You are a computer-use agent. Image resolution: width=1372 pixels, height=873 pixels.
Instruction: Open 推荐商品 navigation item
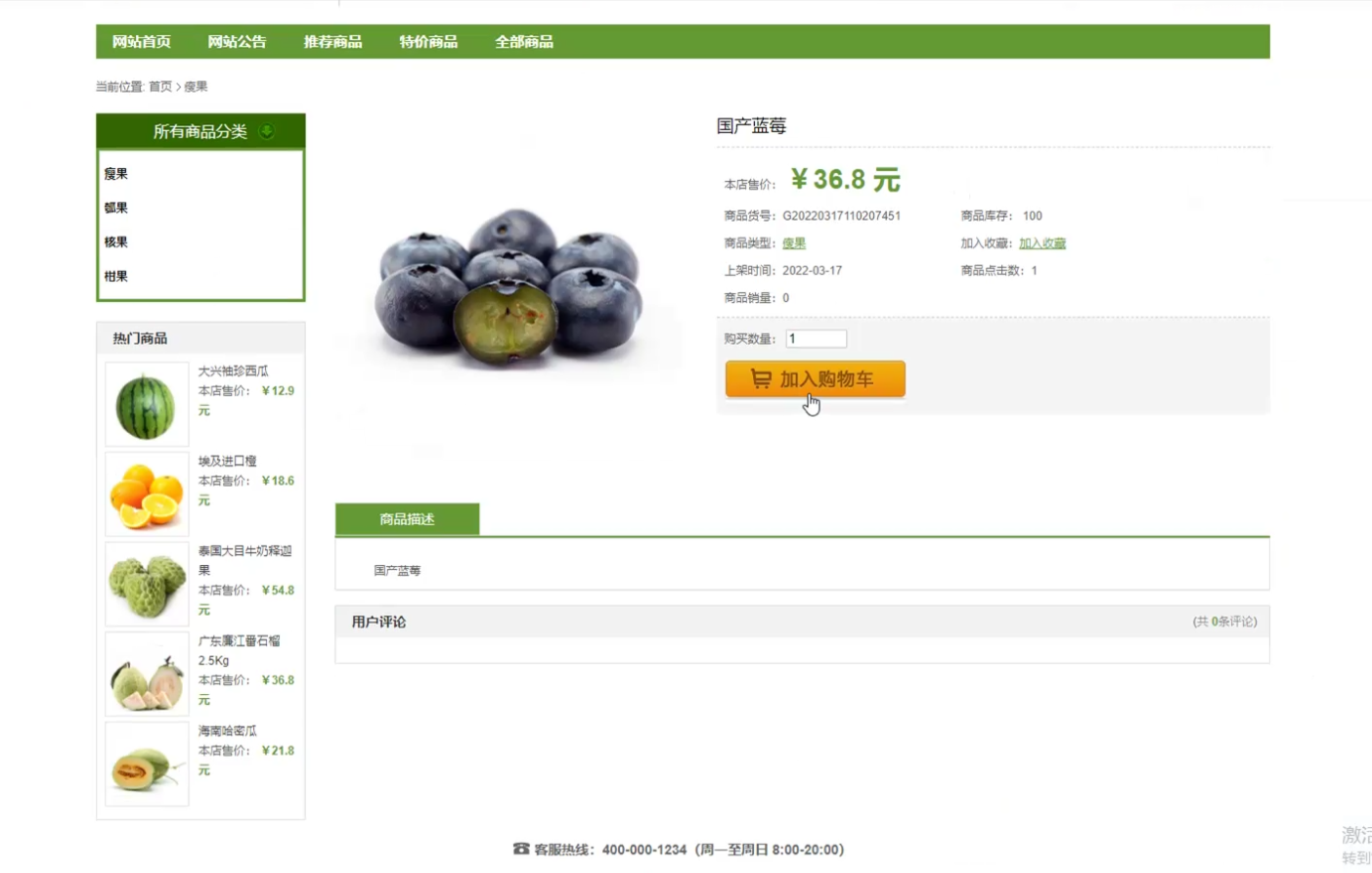(x=332, y=41)
